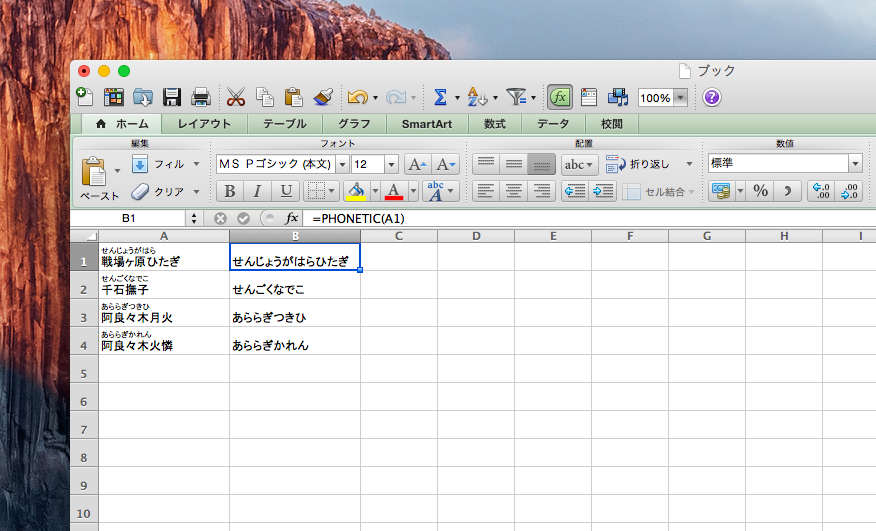This screenshot has height=531, width=876.
Task: Apply red font color A
Action: click(x=394, y=192)
